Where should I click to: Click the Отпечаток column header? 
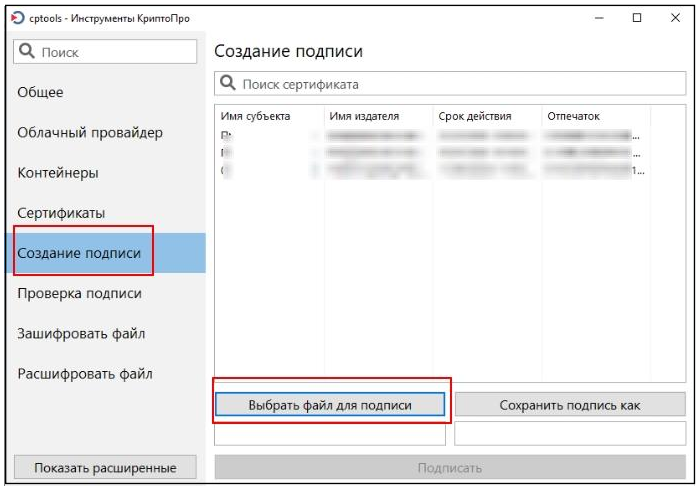coord(574,116)
